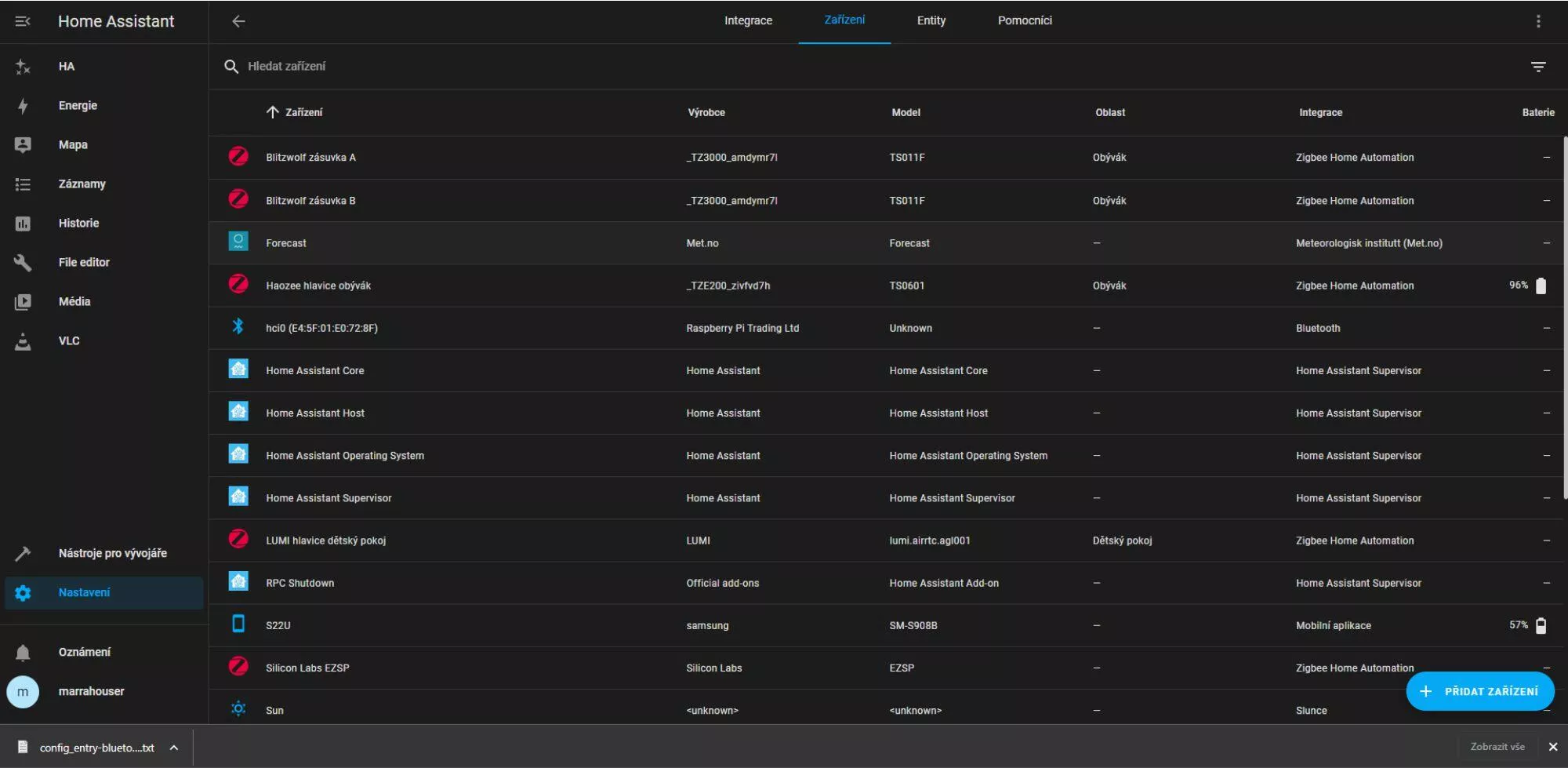Image resolution: width=1568 pixels, height=768 pixels.
Task: Click the 96% battery value
Action: point(1519,286)
